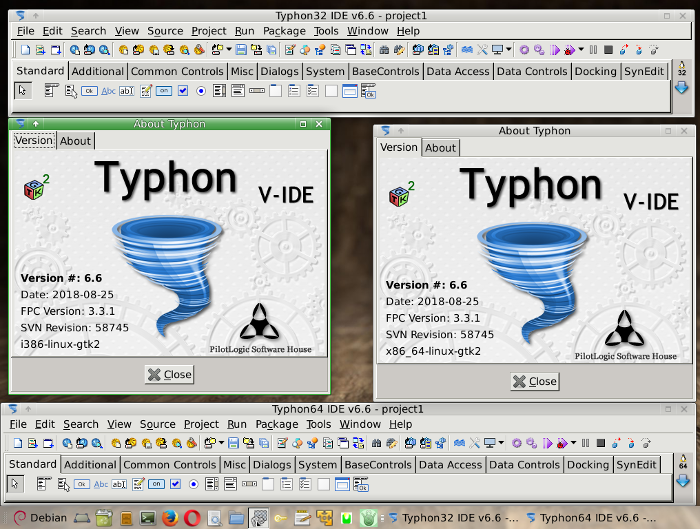The width and height of the screenshot is (700, 529).
Task: Launch Opera from taskbar
Action: 192,518
